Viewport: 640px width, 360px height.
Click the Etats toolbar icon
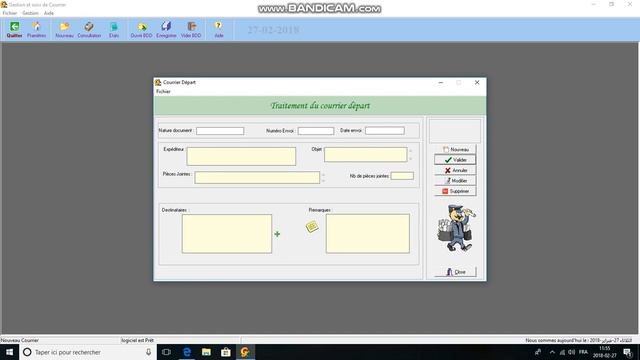click(114, 30)
